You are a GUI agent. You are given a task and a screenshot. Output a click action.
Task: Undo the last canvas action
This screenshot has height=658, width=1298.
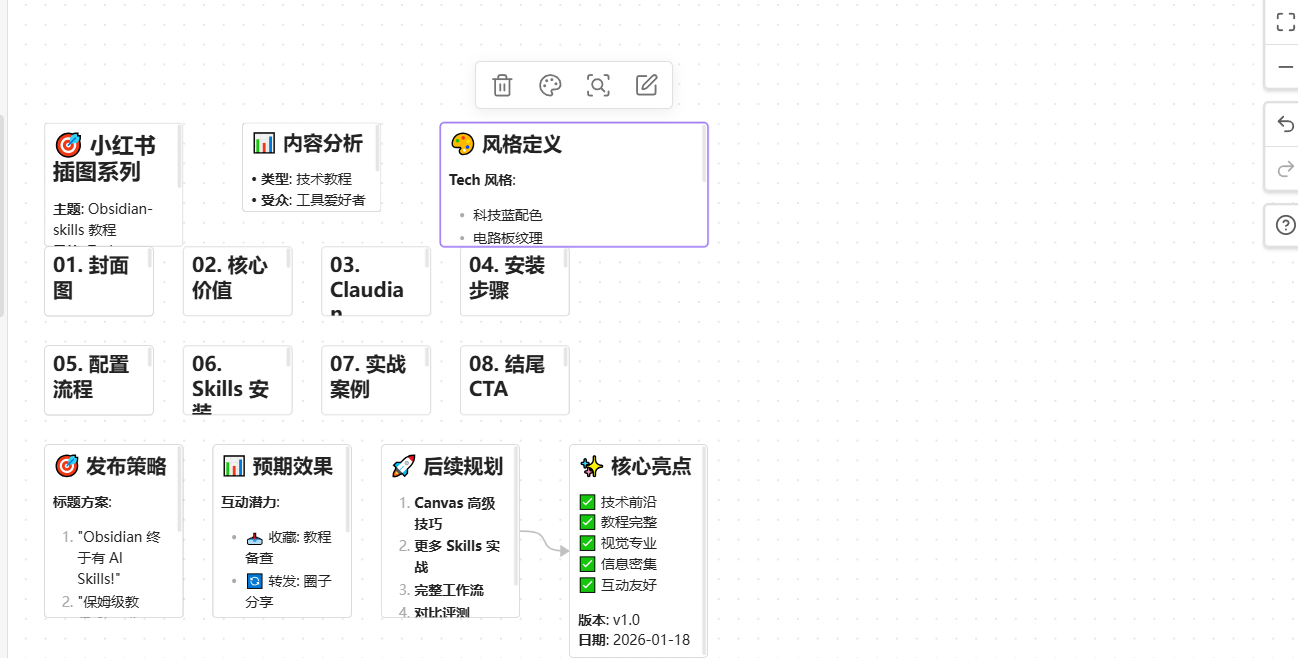click(x=1285, y=124)
